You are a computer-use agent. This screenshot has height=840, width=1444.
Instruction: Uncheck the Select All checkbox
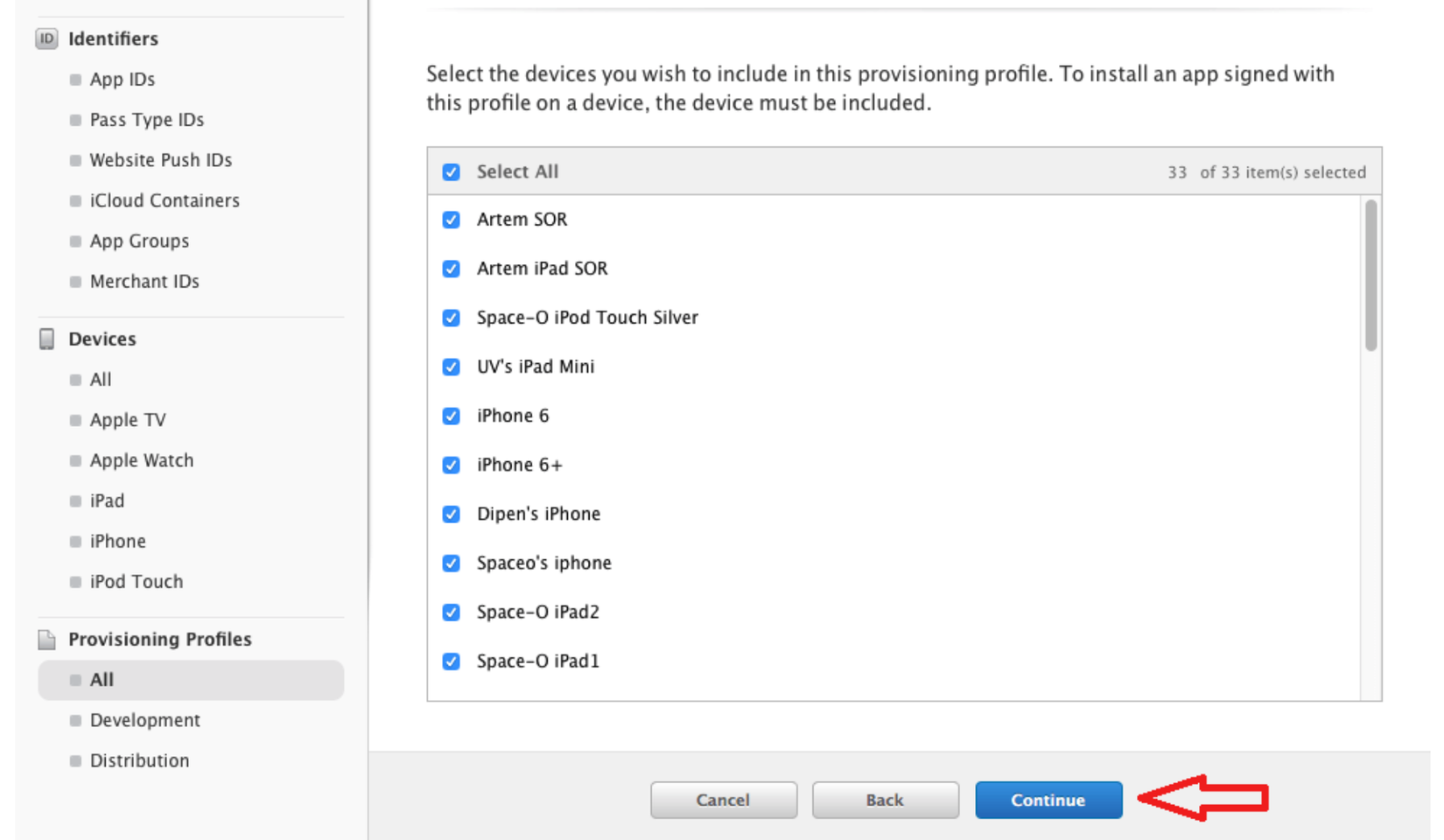click(x=451, y=172)
